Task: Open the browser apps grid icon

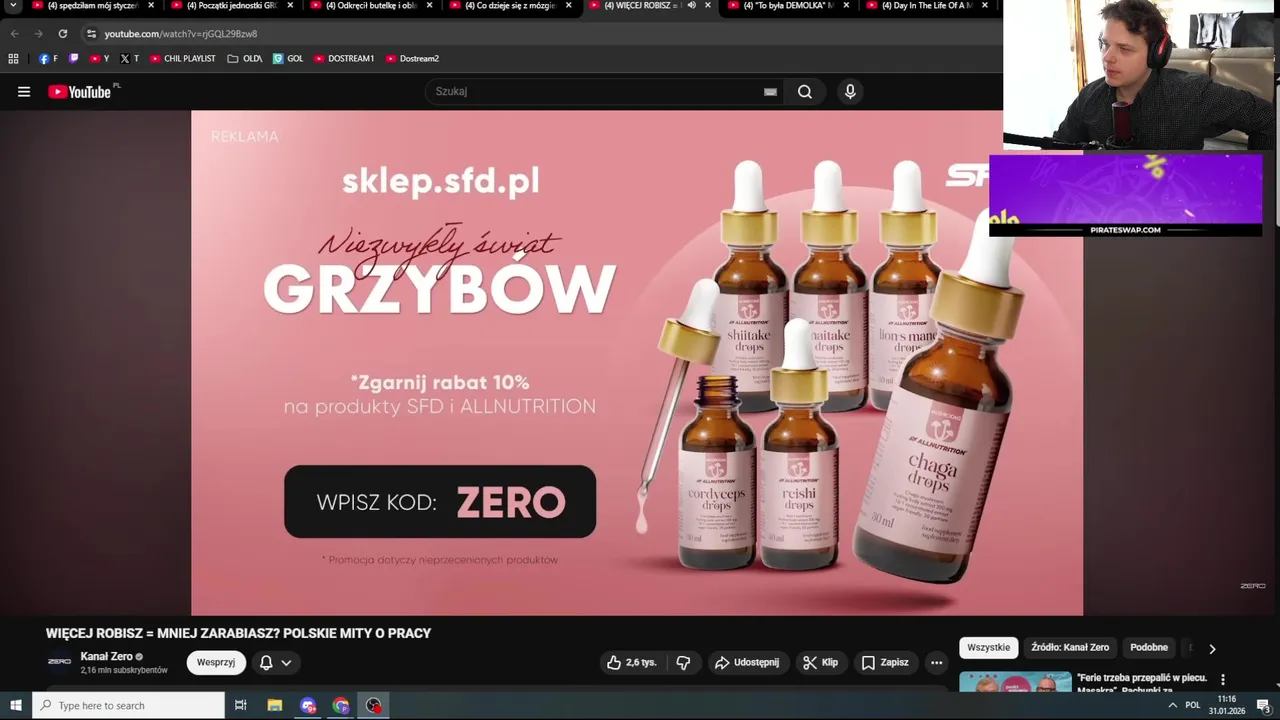Action: point(13,59)
